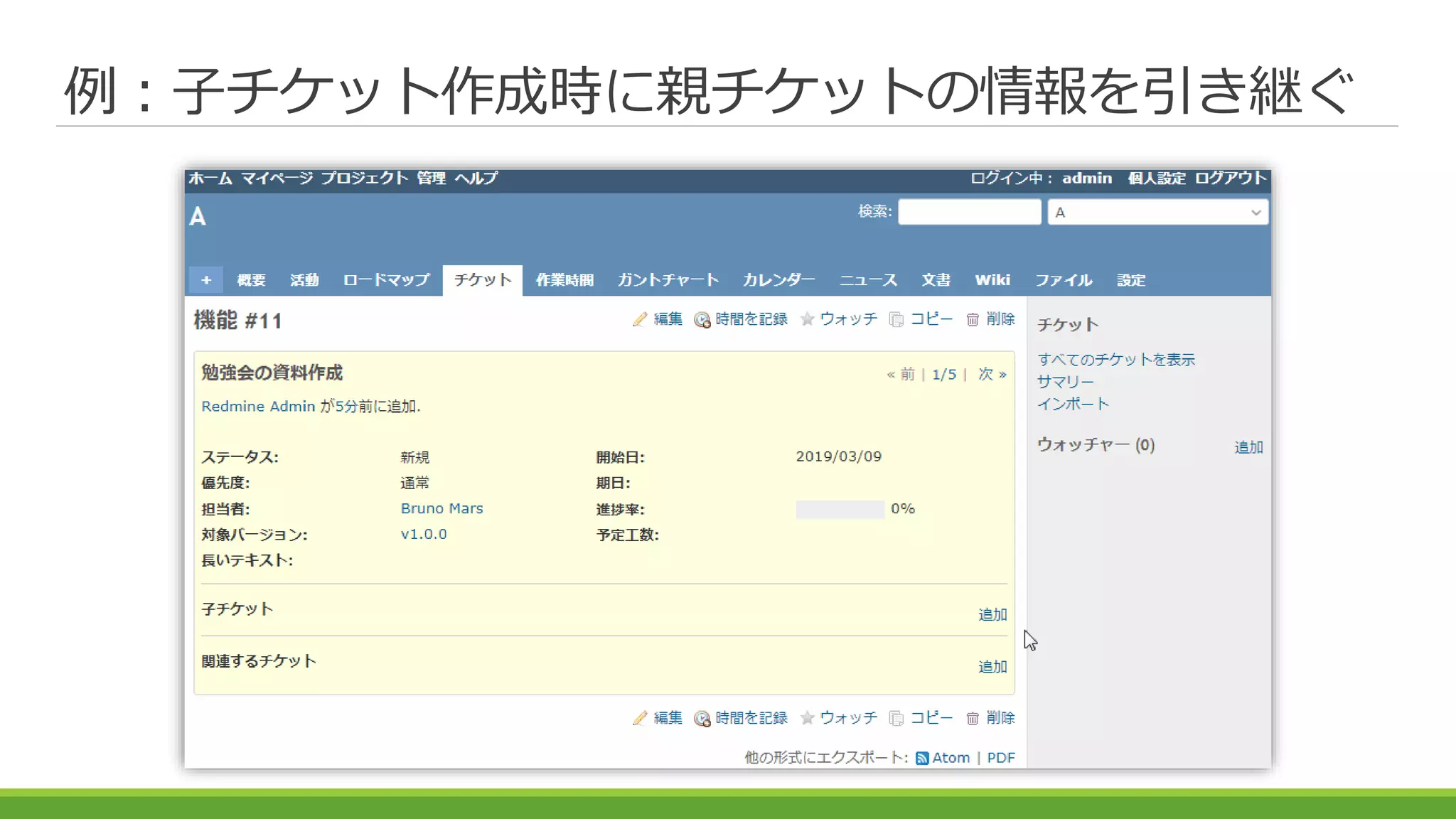
Task: Click the trash delete icon in top action row
Action: point(973,320)
